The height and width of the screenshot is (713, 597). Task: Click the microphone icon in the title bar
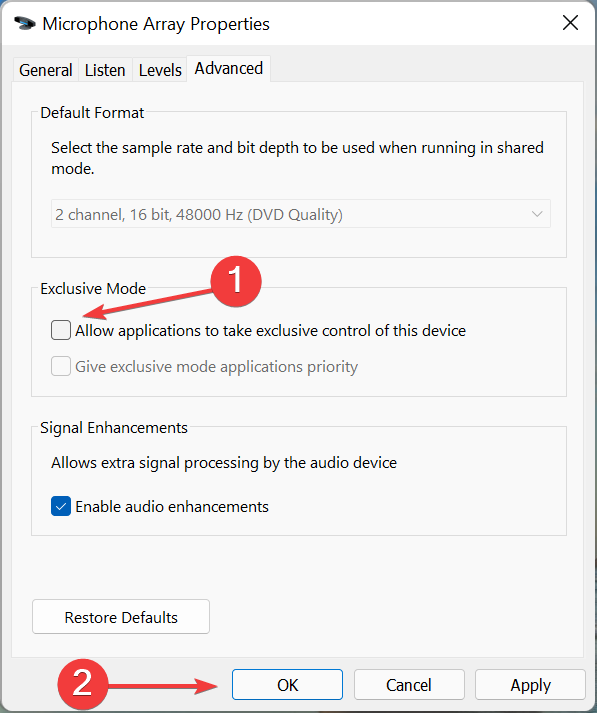[25, 23]
